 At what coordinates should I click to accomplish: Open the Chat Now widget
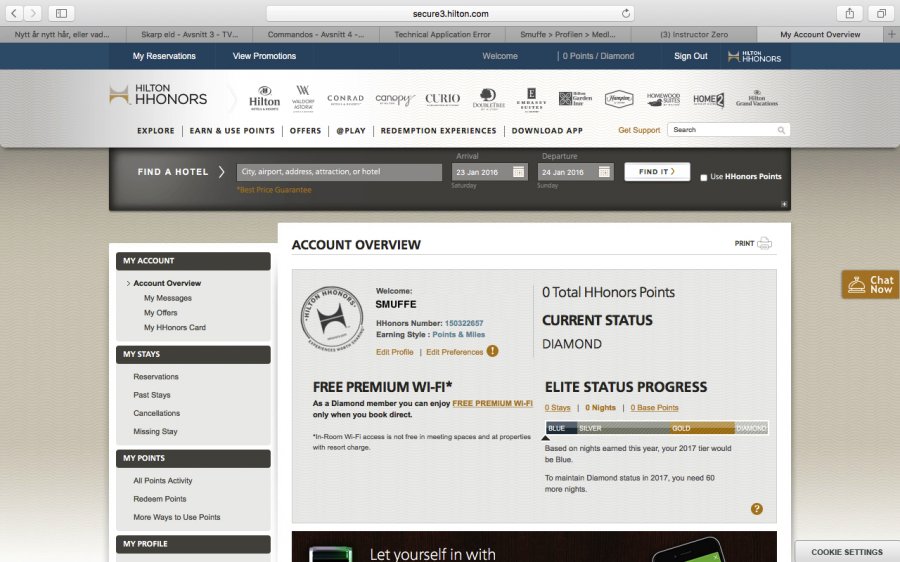click(871, 285)
